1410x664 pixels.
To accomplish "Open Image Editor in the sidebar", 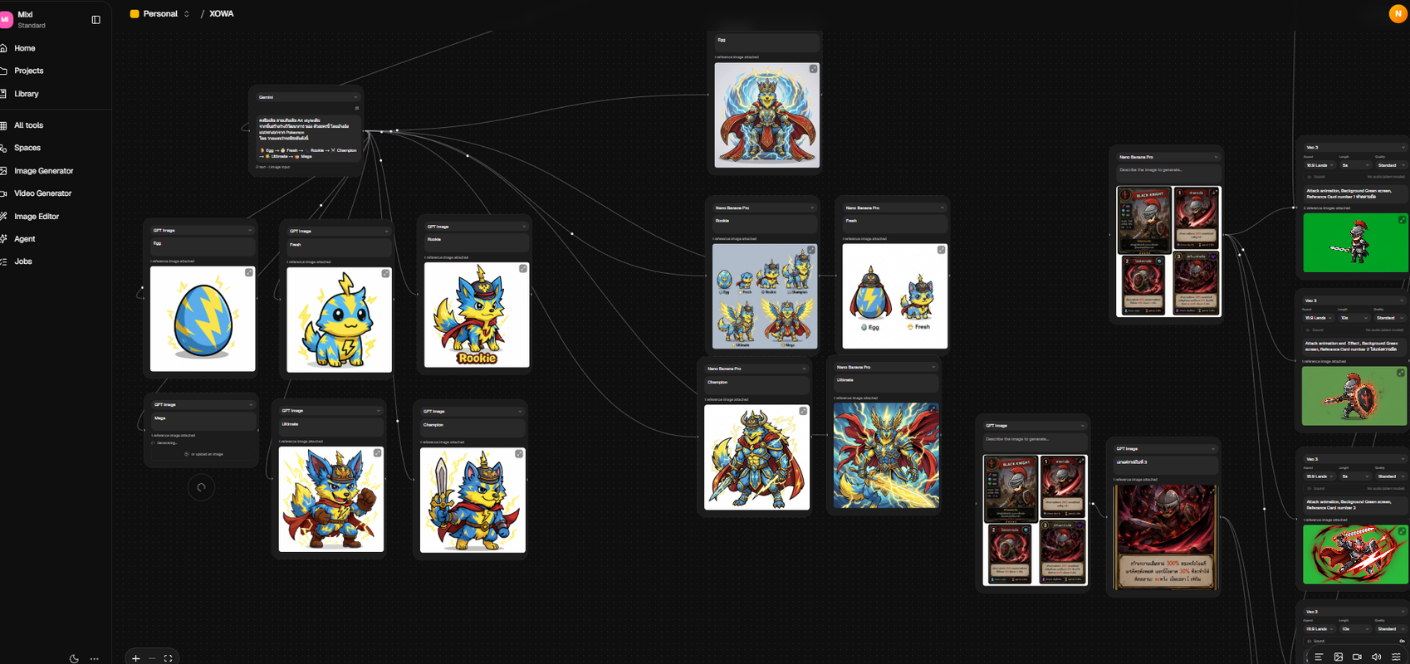I will [x=36, y=216].
